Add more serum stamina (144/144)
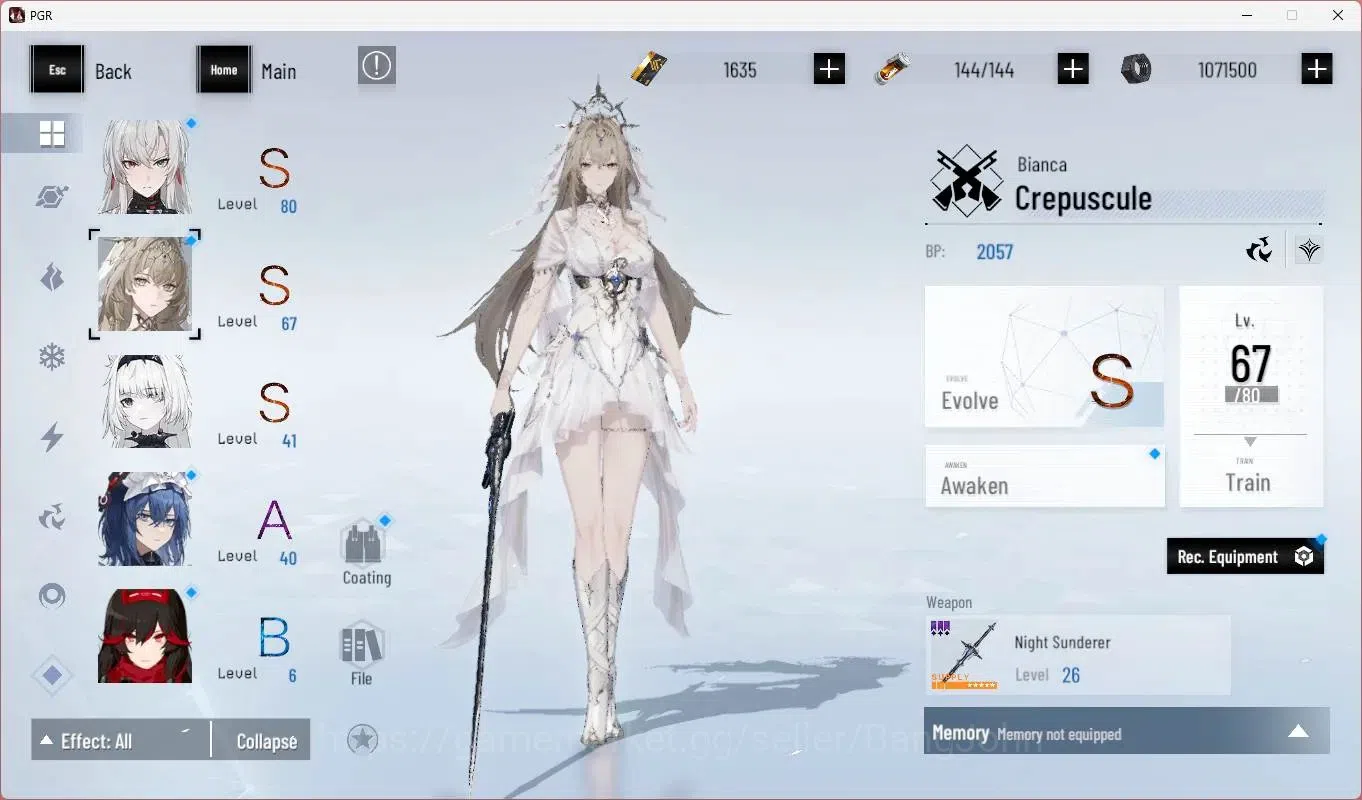 tap(1073, 69)
